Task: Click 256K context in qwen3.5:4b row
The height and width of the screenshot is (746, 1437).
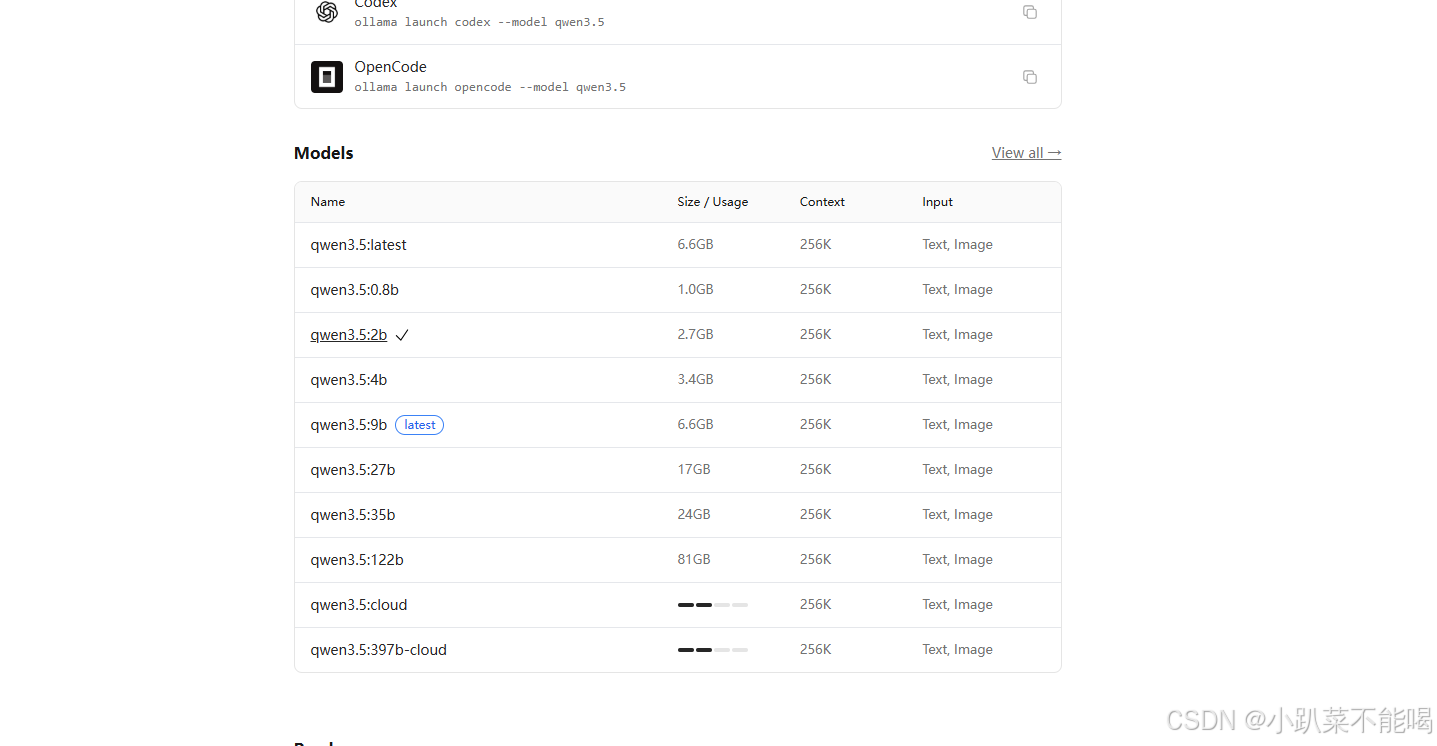Action: pyautogui.click(x=816, y=380)
